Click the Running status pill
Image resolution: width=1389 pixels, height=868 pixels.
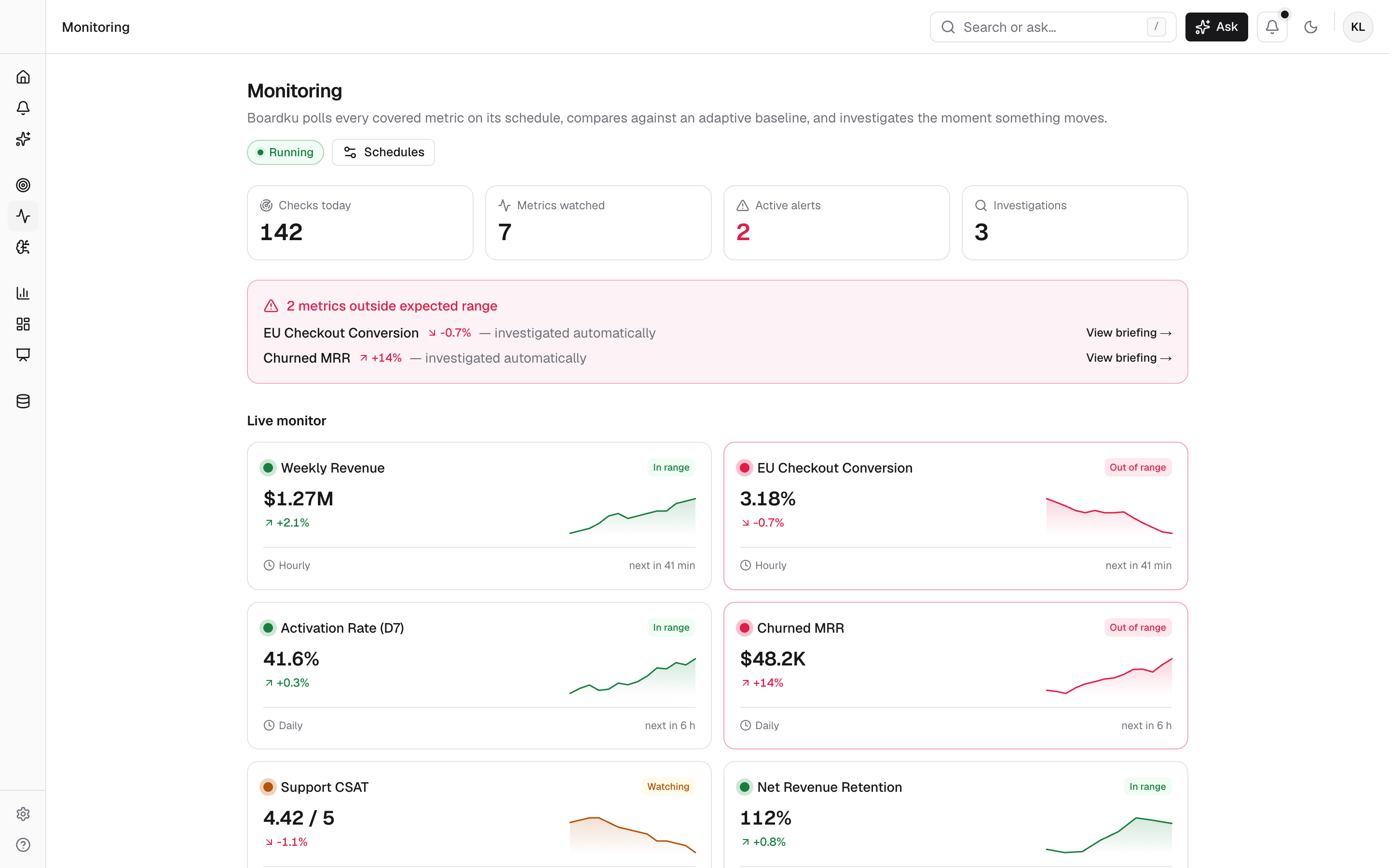pyautogui.click(x=285, y=152)
